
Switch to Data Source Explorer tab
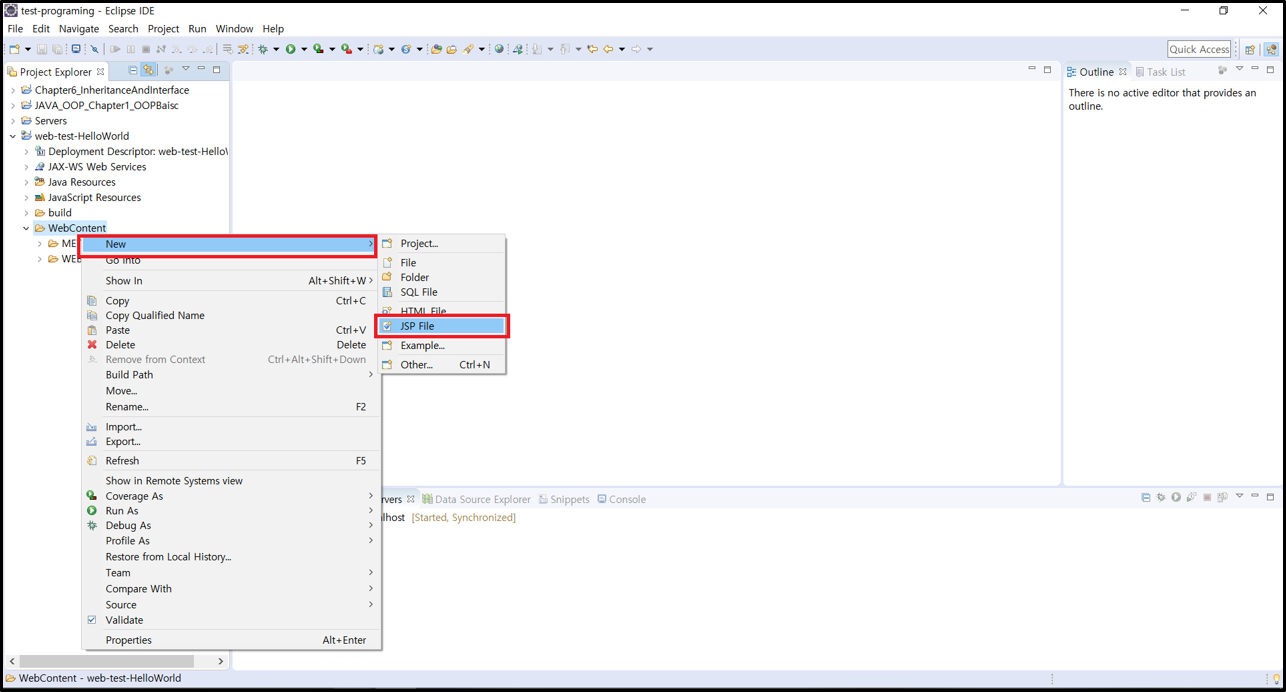click(476, 499)
